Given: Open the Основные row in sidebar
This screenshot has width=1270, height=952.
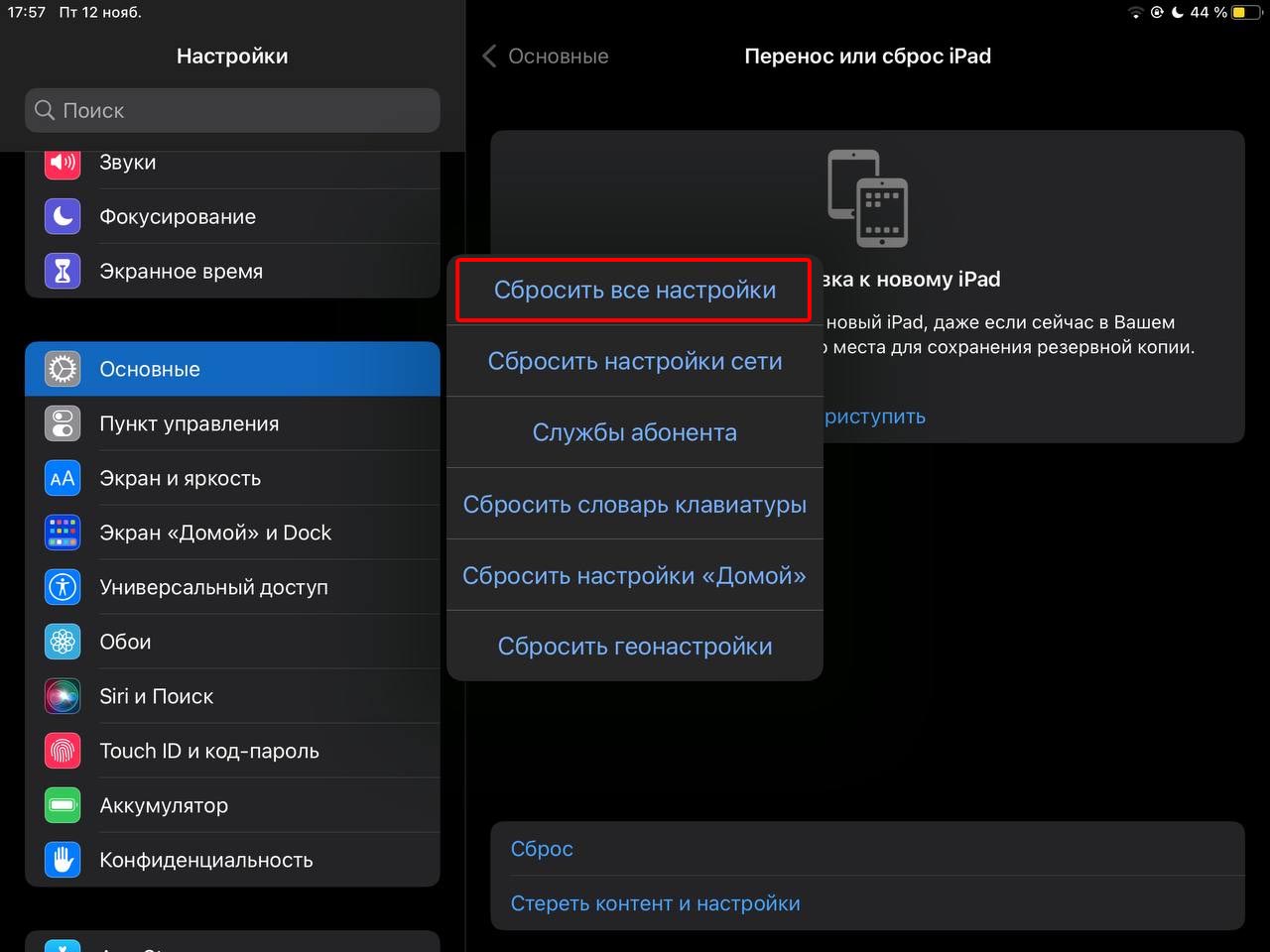Looking at the screenshot, I should [x=232, y=369].
